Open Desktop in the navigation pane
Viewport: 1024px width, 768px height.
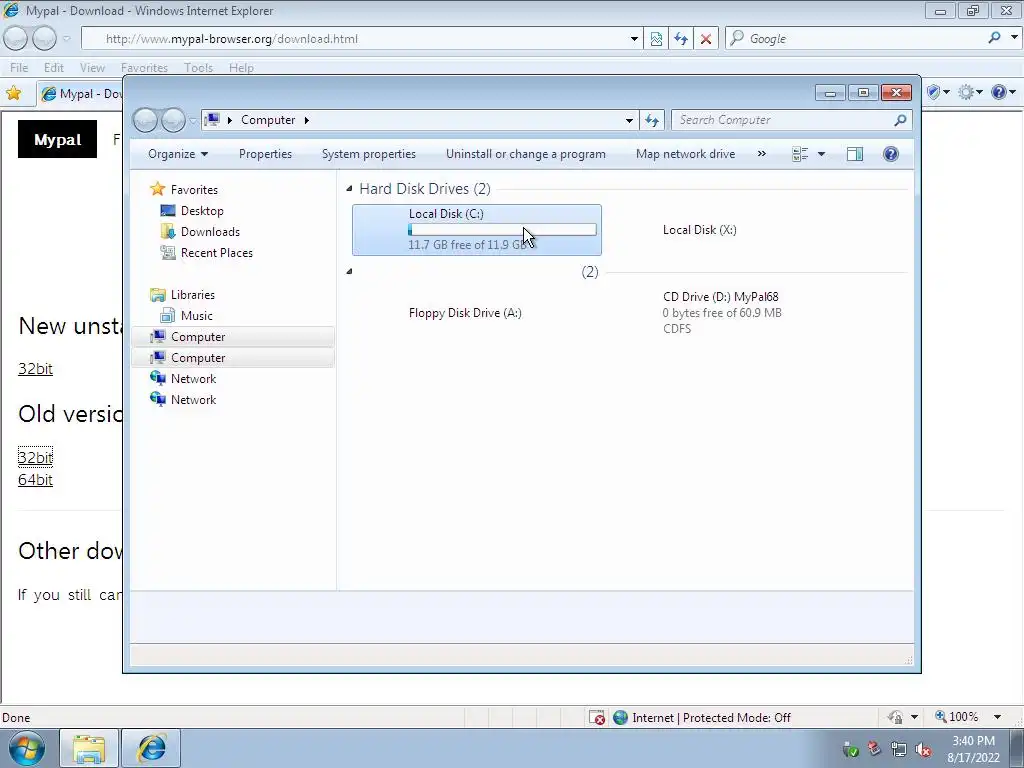pyautogui.click(x=202, y=211)
